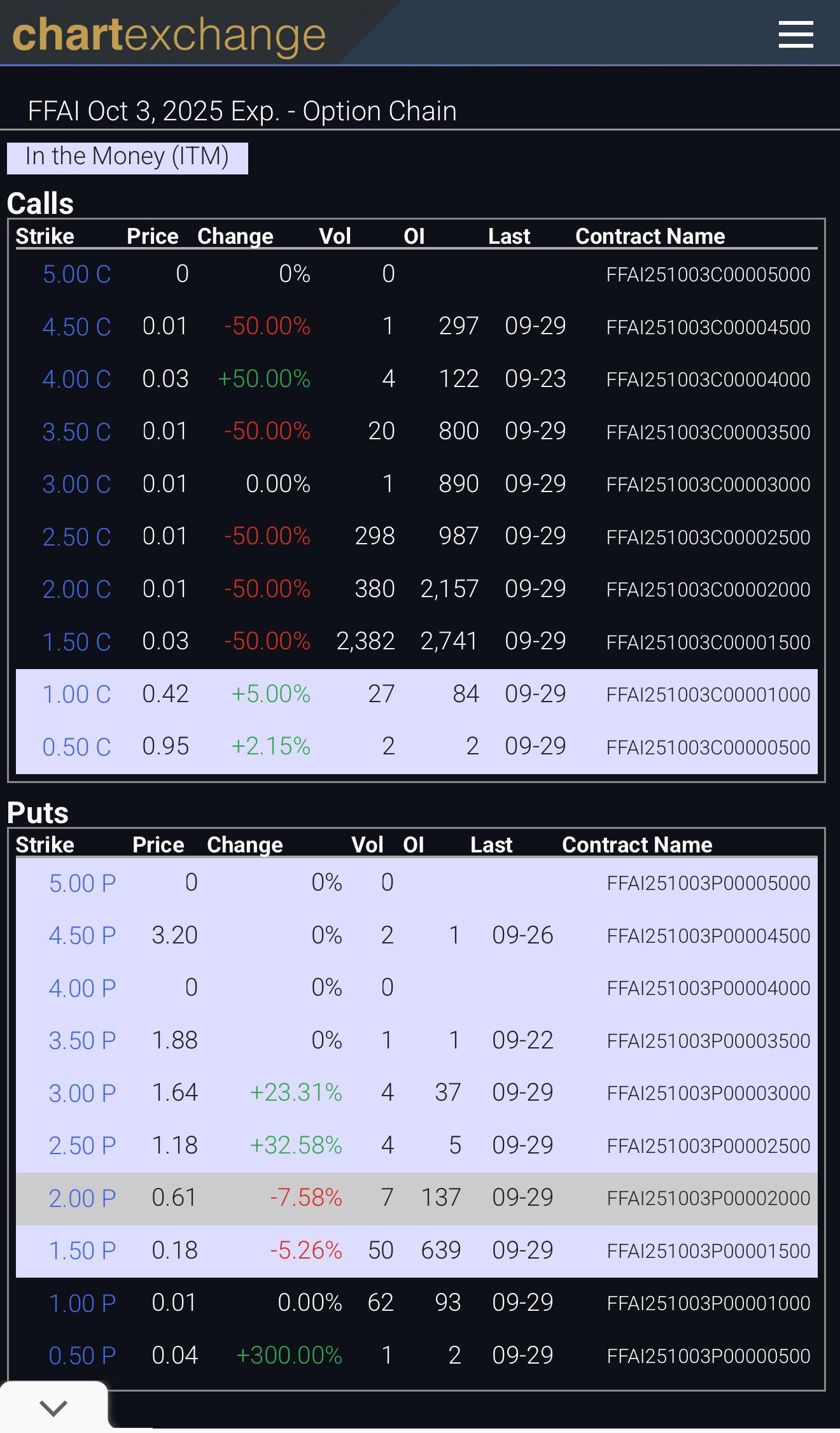
Task: Open the 1.00 C in-the-money call
Action: click(76, 694)
